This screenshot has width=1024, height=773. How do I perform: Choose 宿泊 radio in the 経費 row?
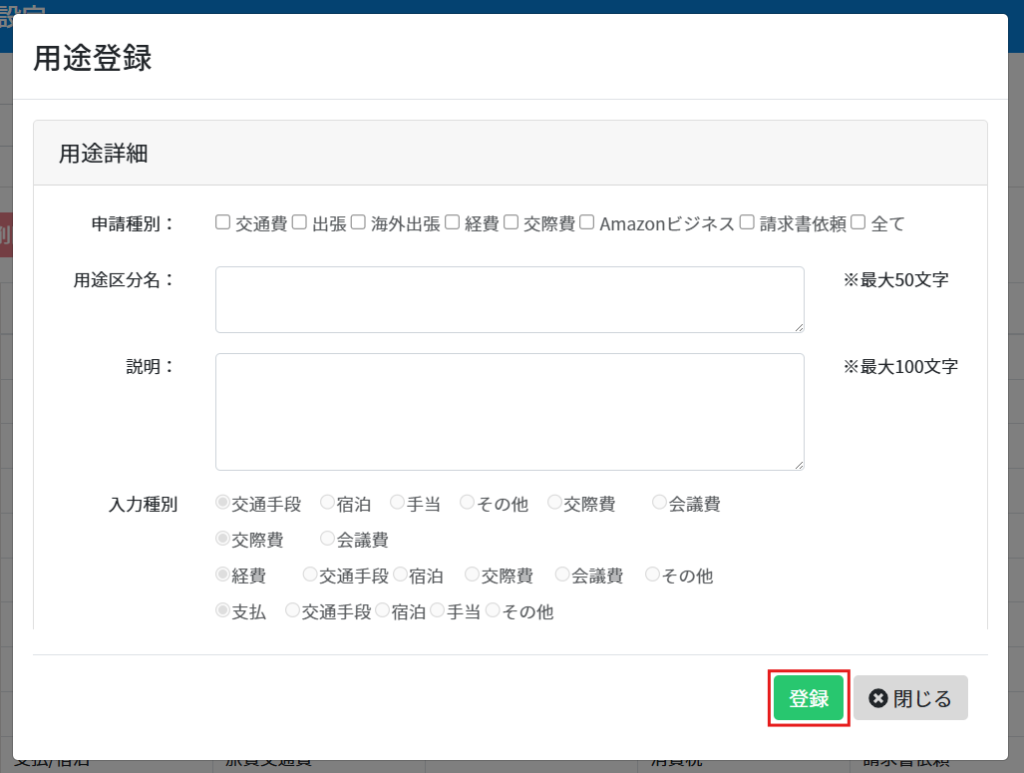coord(401,575)
